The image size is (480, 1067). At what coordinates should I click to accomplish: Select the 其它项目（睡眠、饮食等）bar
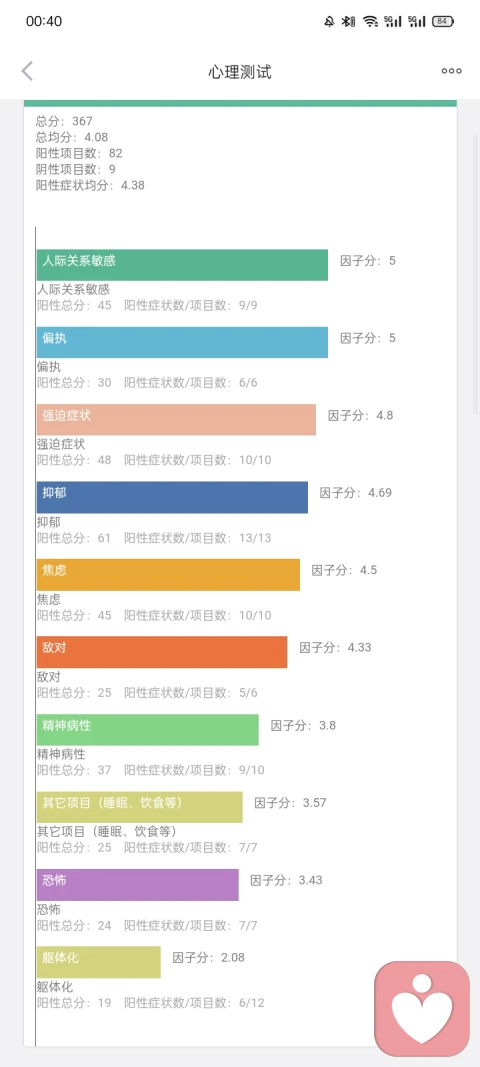140,808
